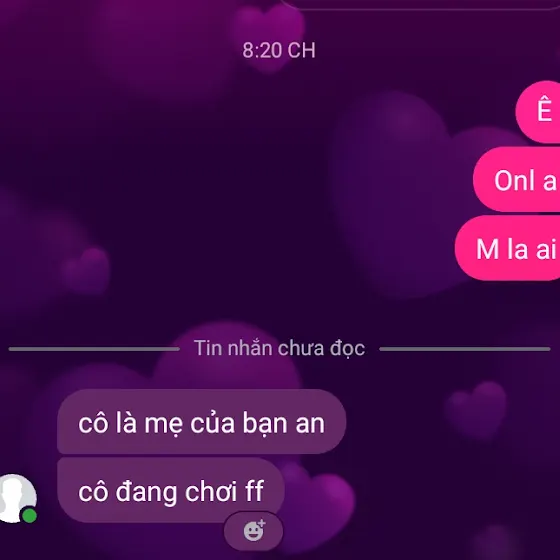The height and width of the screenshot is (560, 560).
Task: Tap the sender's profile avatar
Action: 16,498
